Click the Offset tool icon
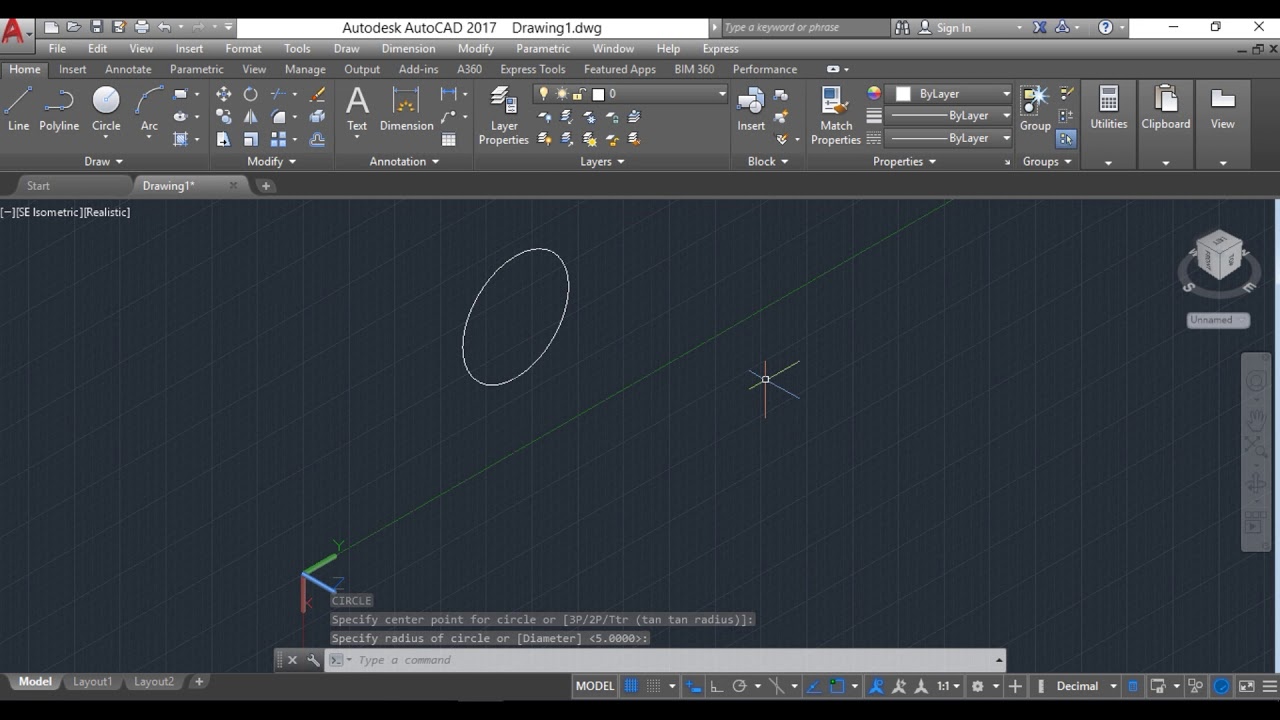 coord(317,139)
